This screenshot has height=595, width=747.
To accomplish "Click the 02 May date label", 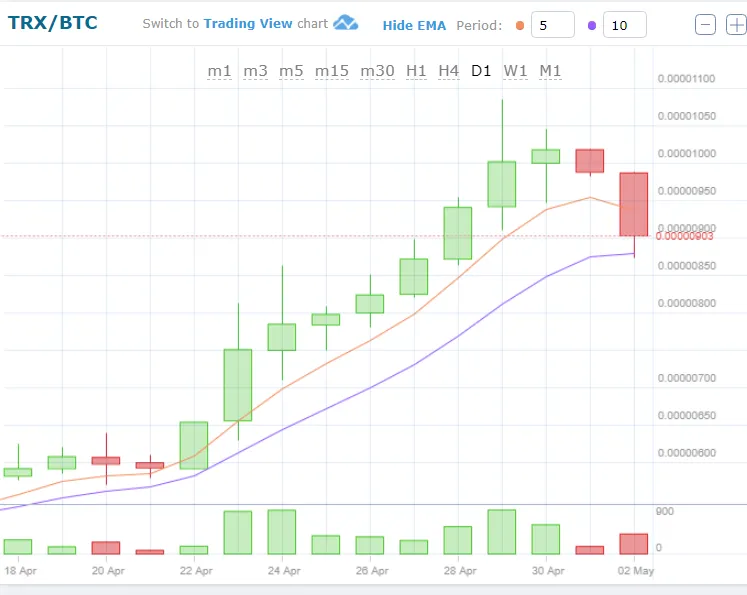I will (636, 571).
